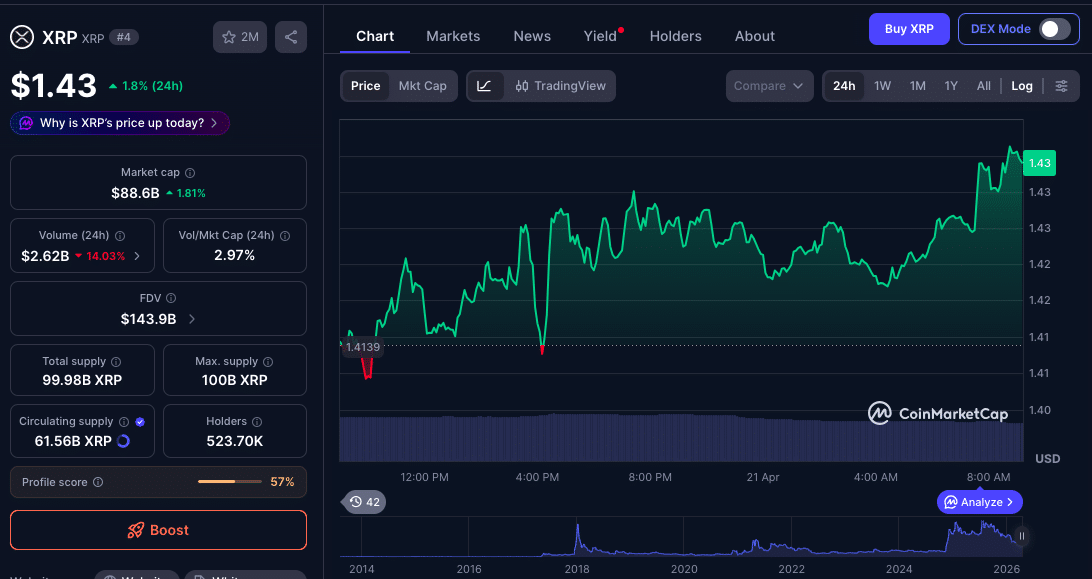Open the Holders tab
Viewport: 1092px width, 579px height.
click(675, 36)
